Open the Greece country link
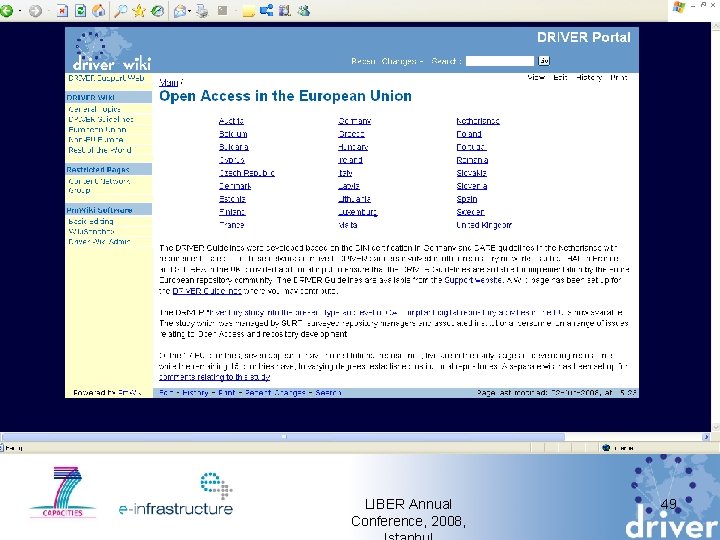Viewport: 720px width, 540px height. [x=351, y=134]
